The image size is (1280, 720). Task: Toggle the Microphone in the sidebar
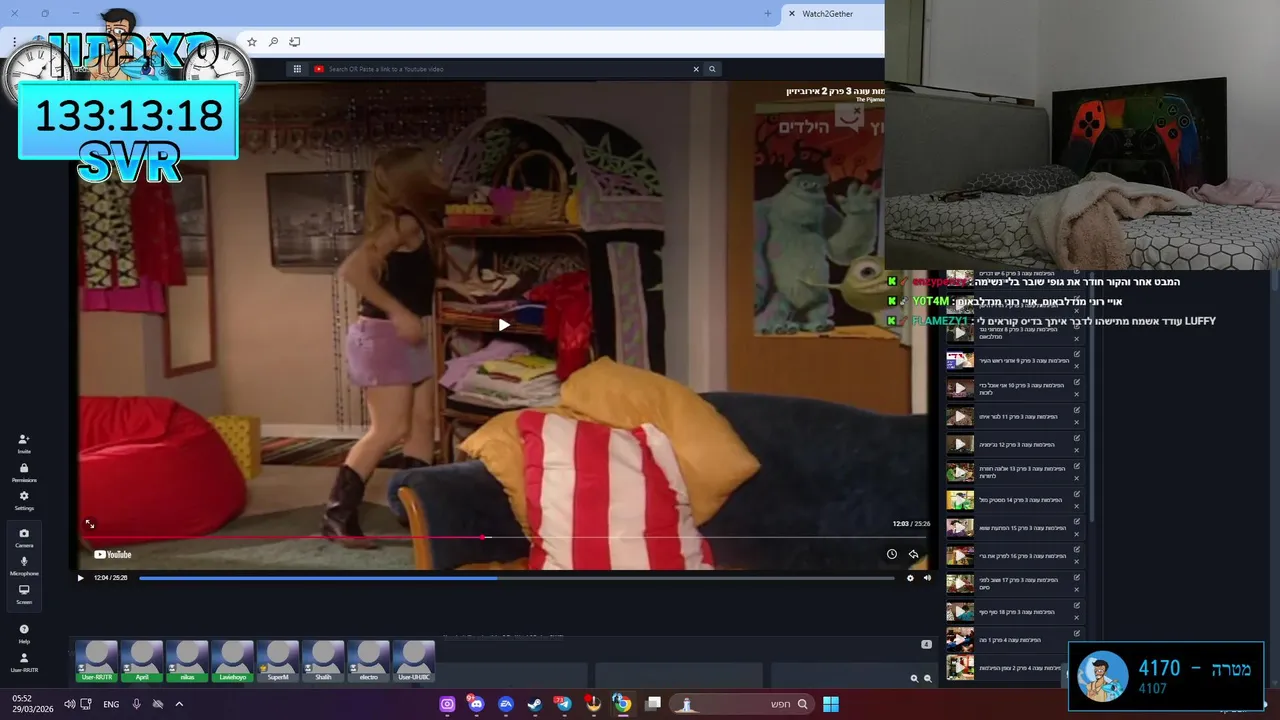point(24,566)
